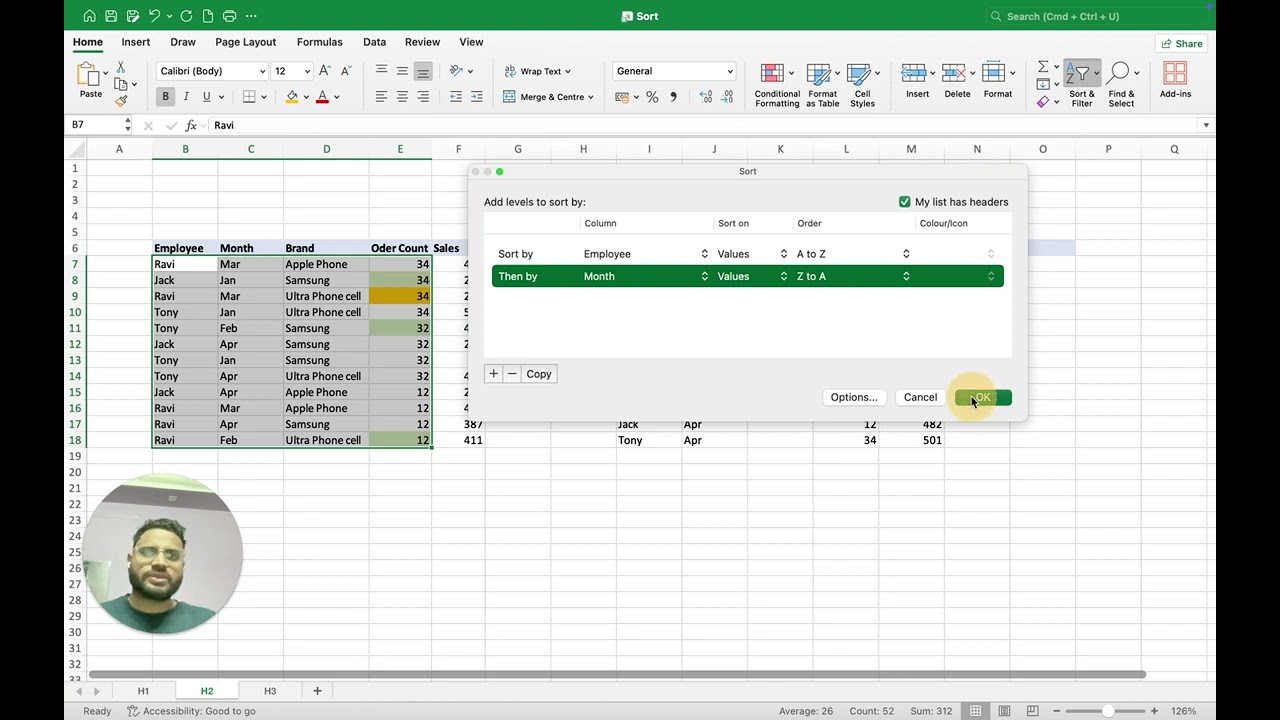Toggle Bold formatting button
This screenshot has width=1280, height=720.
[x=165, y=97]
